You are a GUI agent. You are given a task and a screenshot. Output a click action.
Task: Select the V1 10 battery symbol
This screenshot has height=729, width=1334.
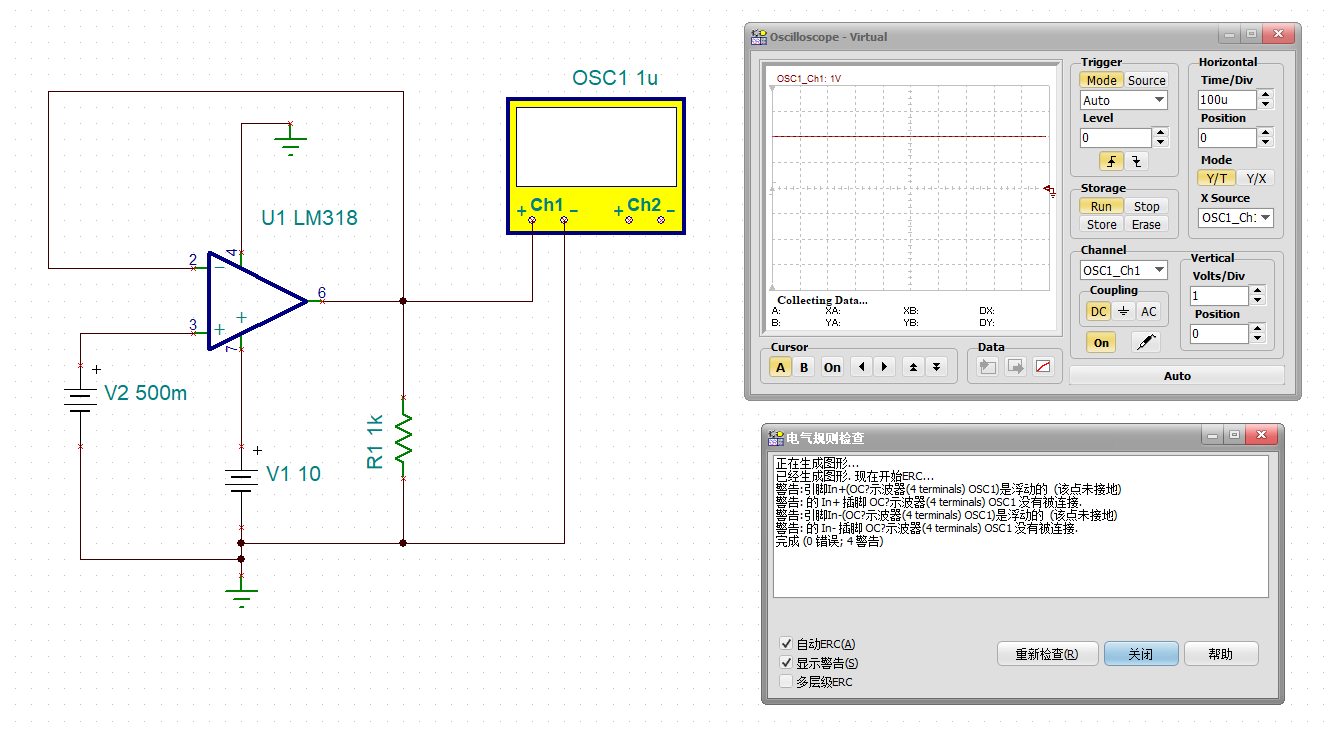click(x=241, y=482)
